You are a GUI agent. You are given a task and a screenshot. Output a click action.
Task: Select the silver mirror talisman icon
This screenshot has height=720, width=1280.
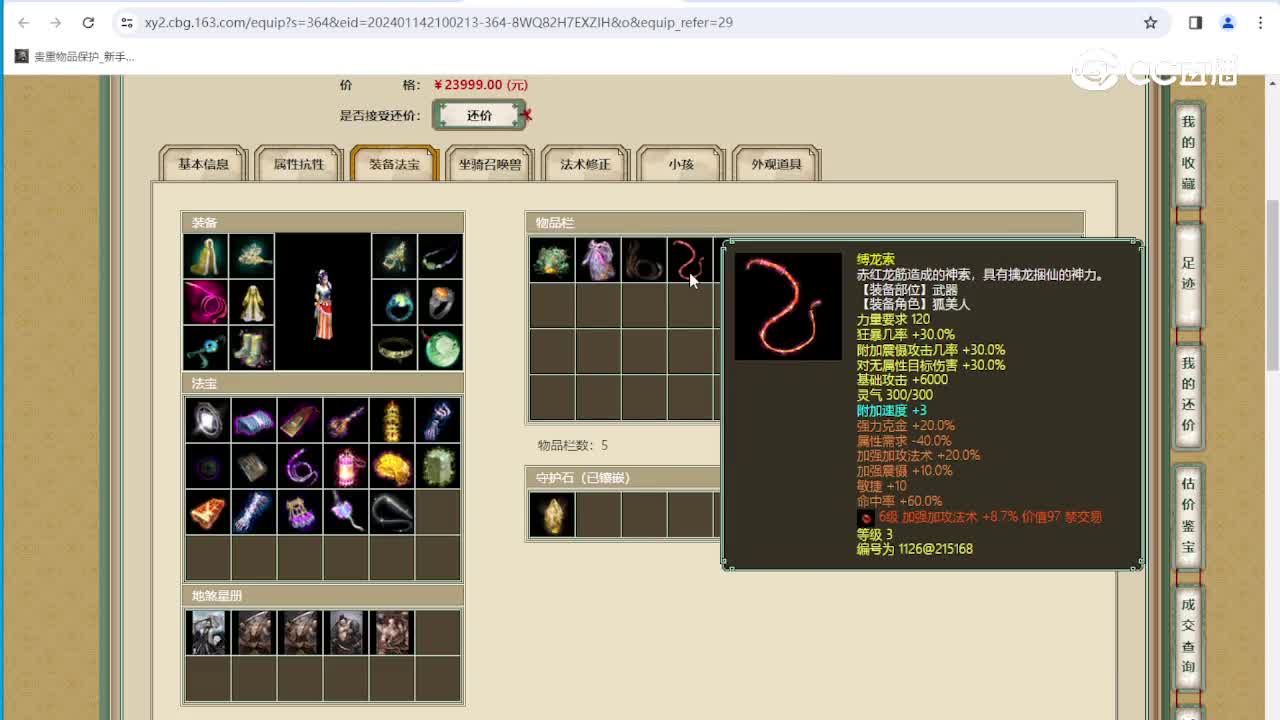208,420
